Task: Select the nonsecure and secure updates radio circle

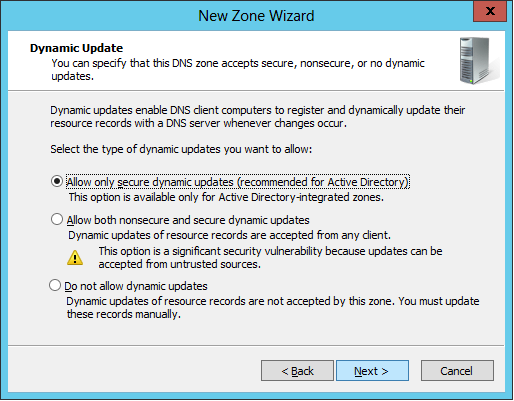Action: pos(57,219)
